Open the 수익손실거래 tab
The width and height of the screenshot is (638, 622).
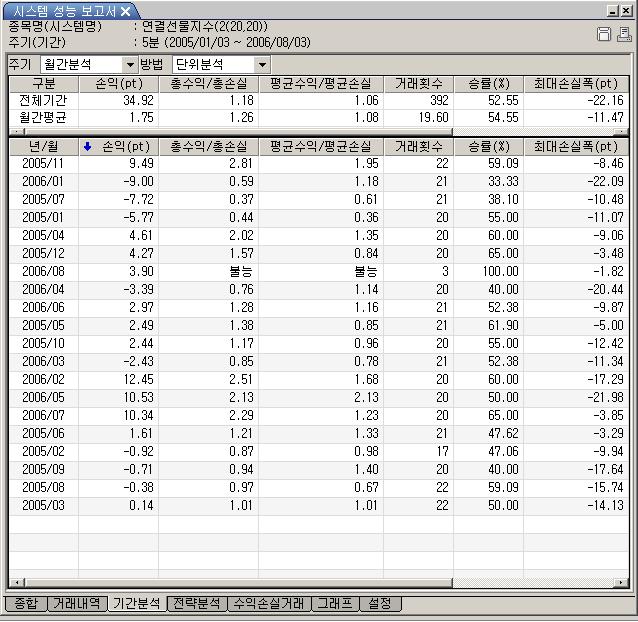pos(270,604)
